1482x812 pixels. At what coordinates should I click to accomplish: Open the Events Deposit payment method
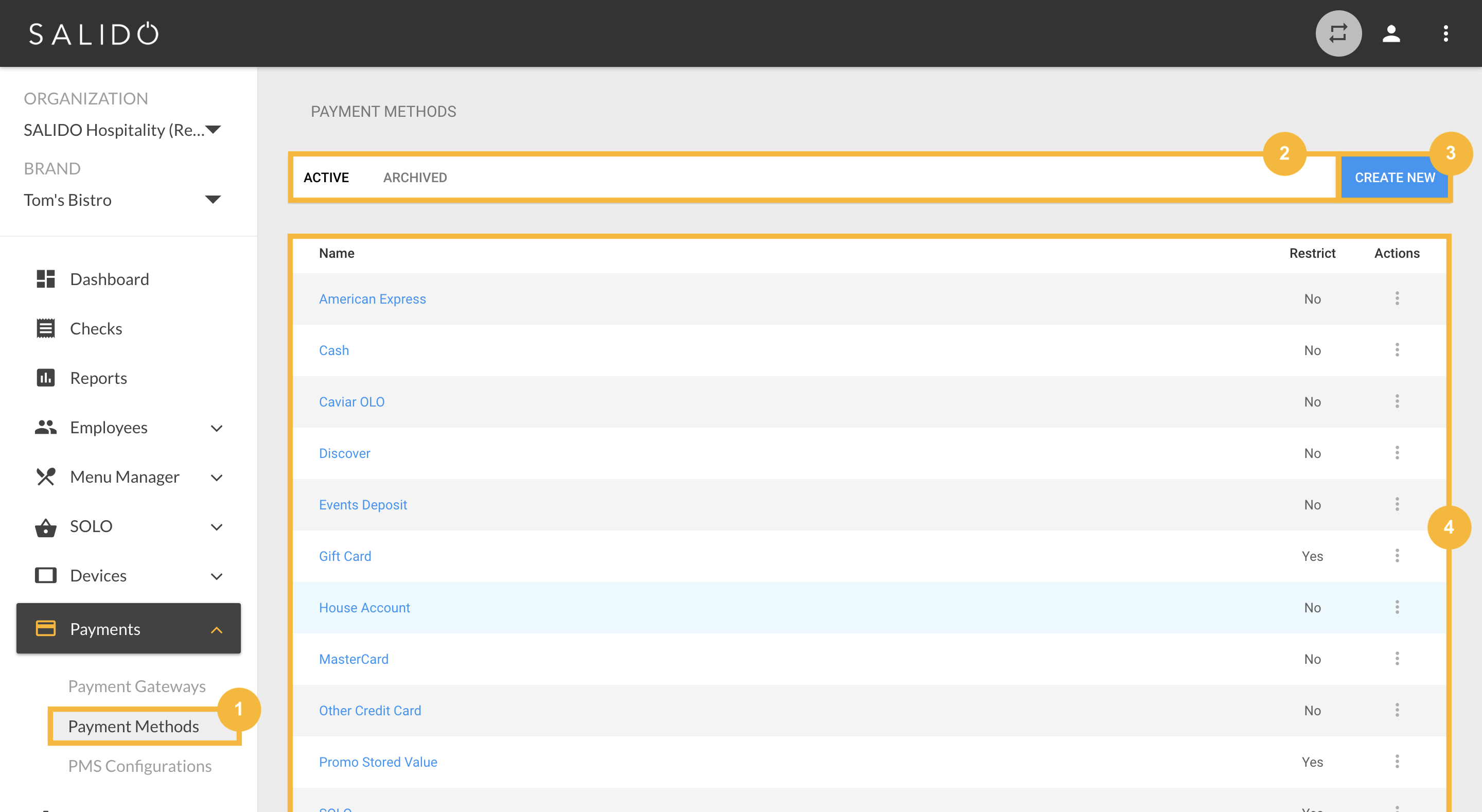pyautogui.click(x=363, y=505)
